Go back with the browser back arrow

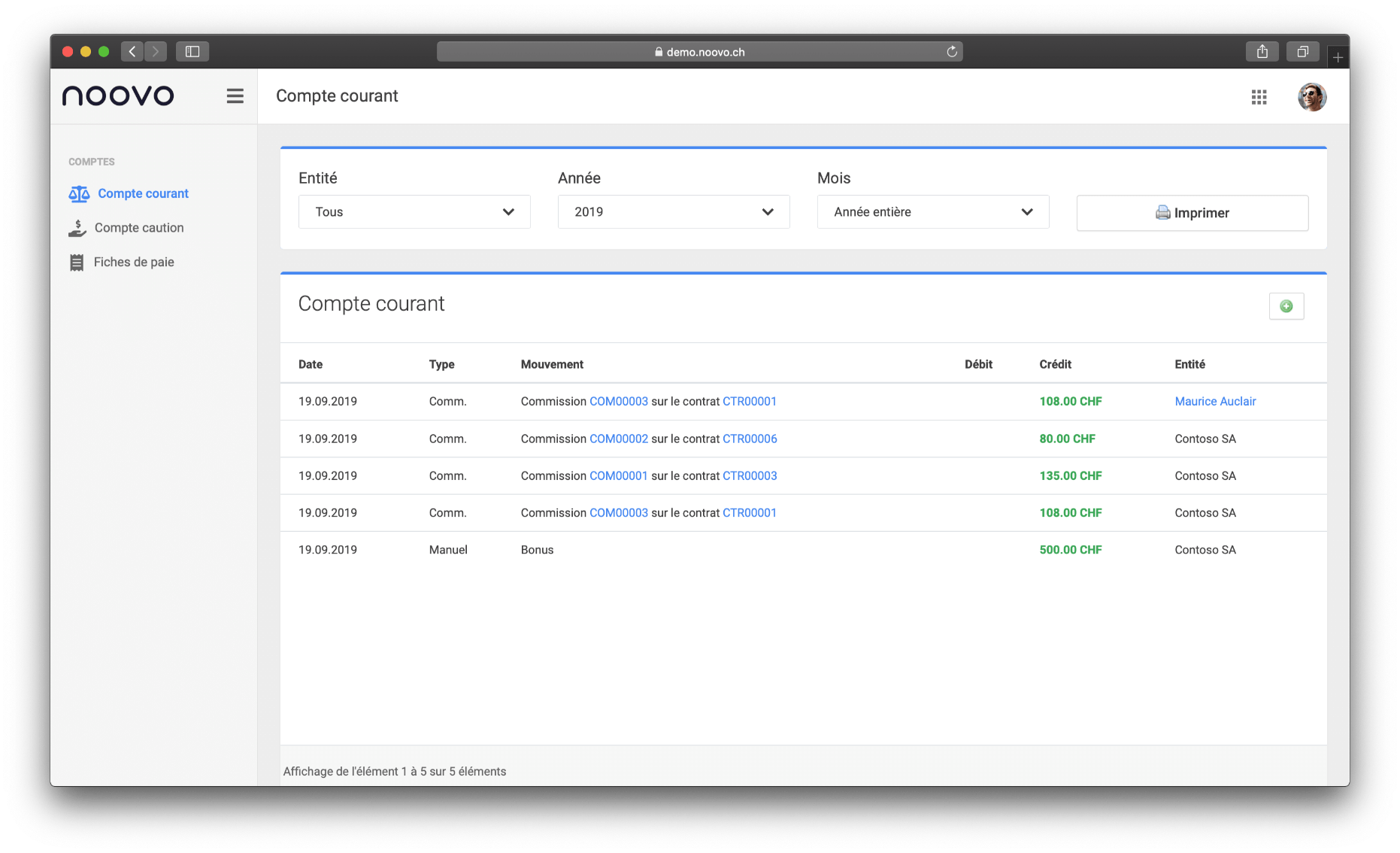click(132, 52)
